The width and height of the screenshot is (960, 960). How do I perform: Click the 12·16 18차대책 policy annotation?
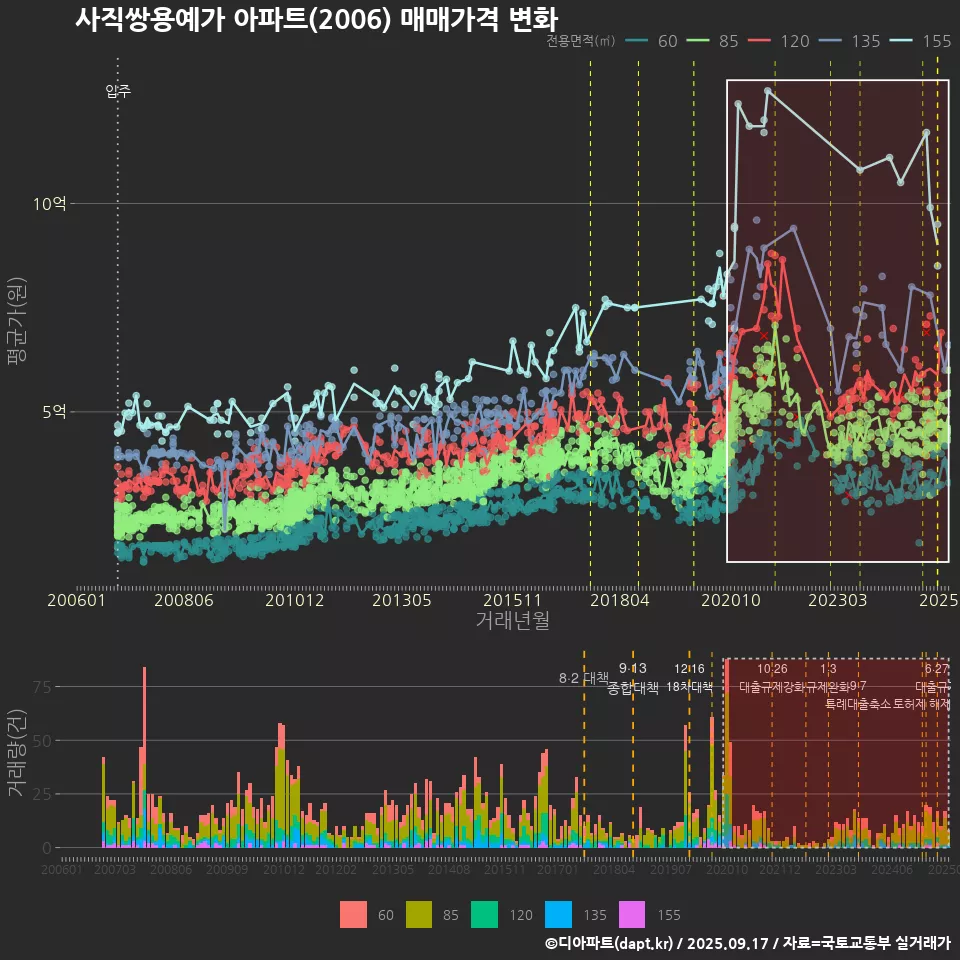point(689,678)
